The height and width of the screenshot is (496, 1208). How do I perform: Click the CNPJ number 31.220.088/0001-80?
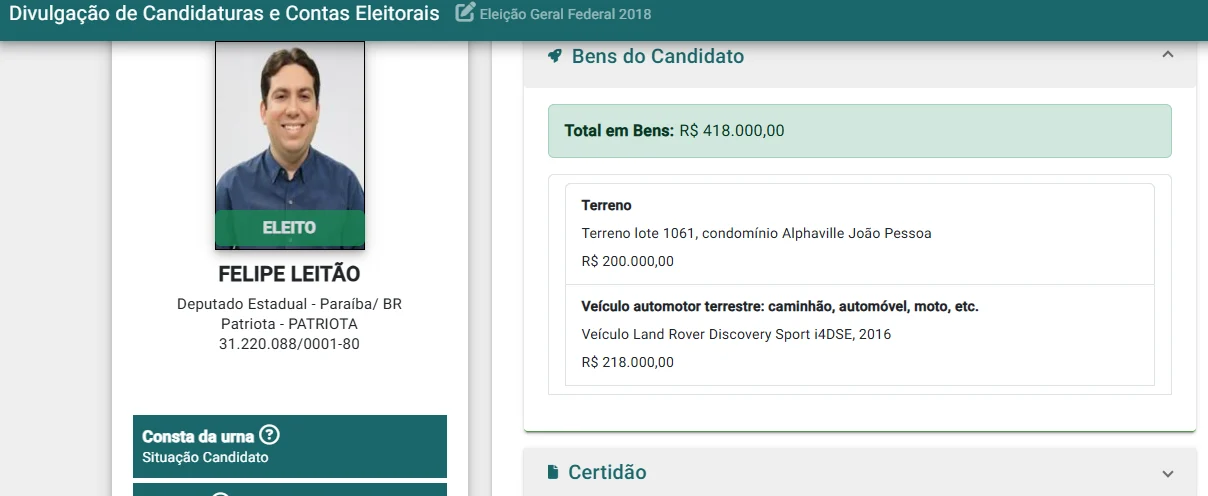[x=290, y=344]
